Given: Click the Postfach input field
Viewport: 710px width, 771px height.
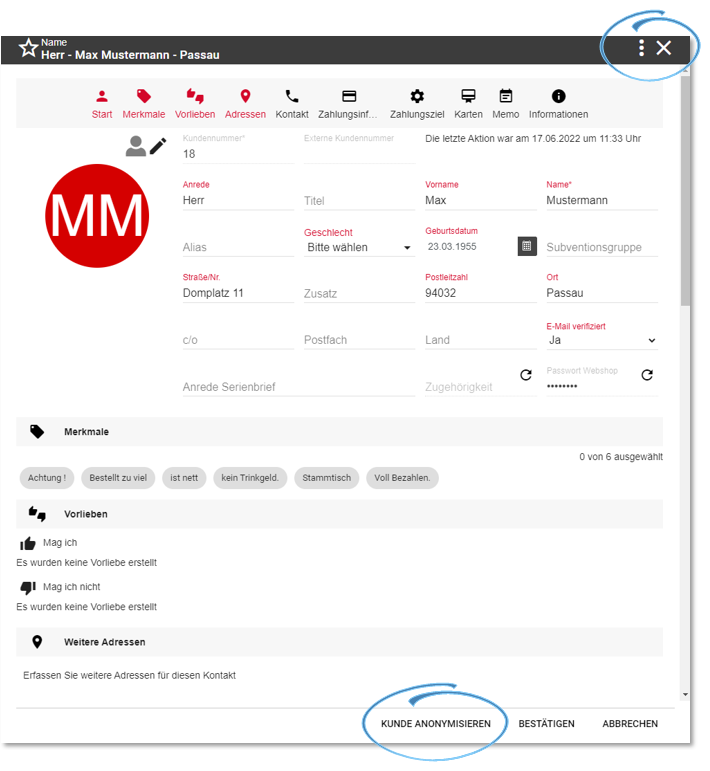Looking at the screenshot, I should click(359, 340).
